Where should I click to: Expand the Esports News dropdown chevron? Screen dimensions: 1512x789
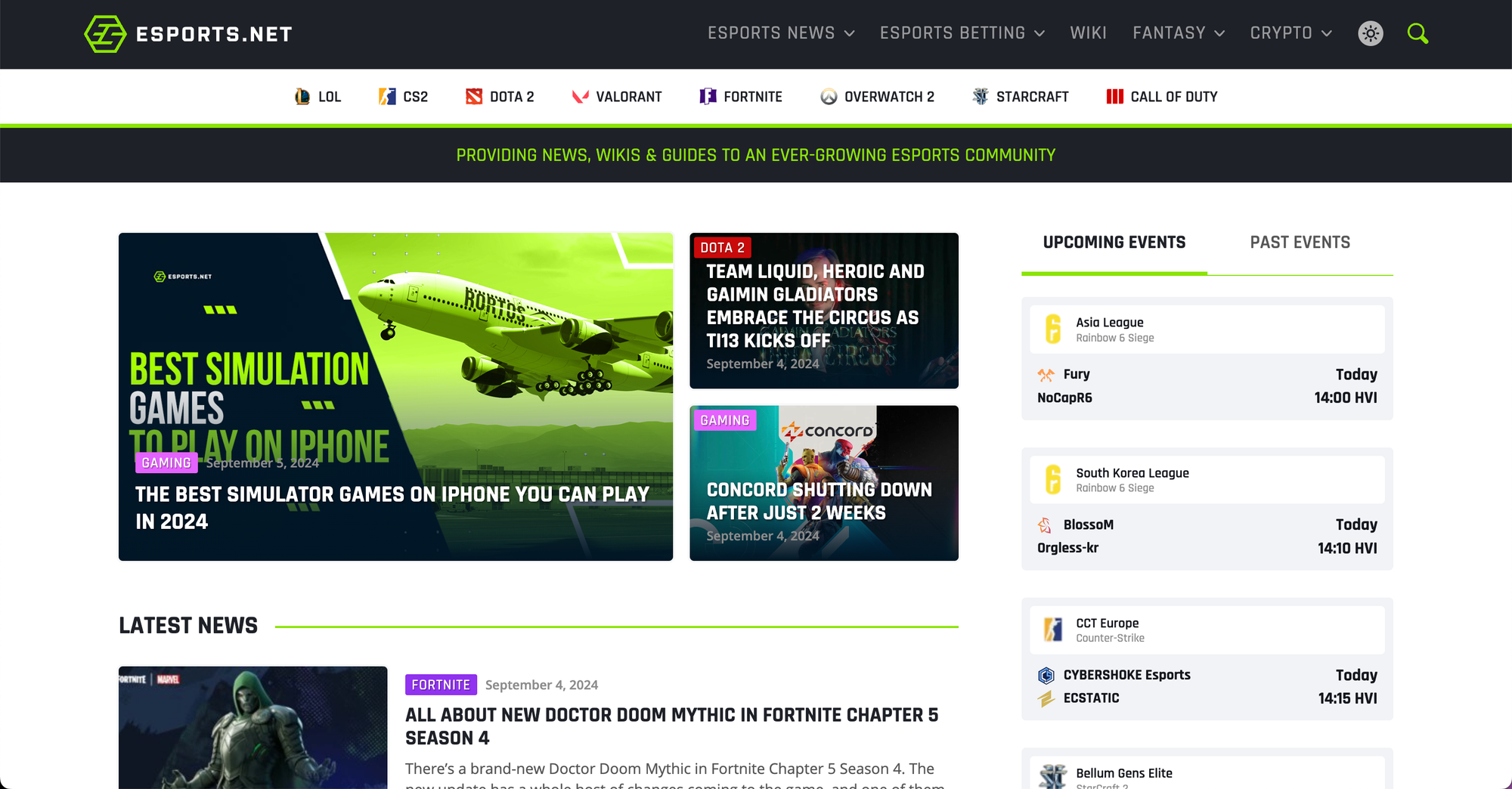click(849, 34)
